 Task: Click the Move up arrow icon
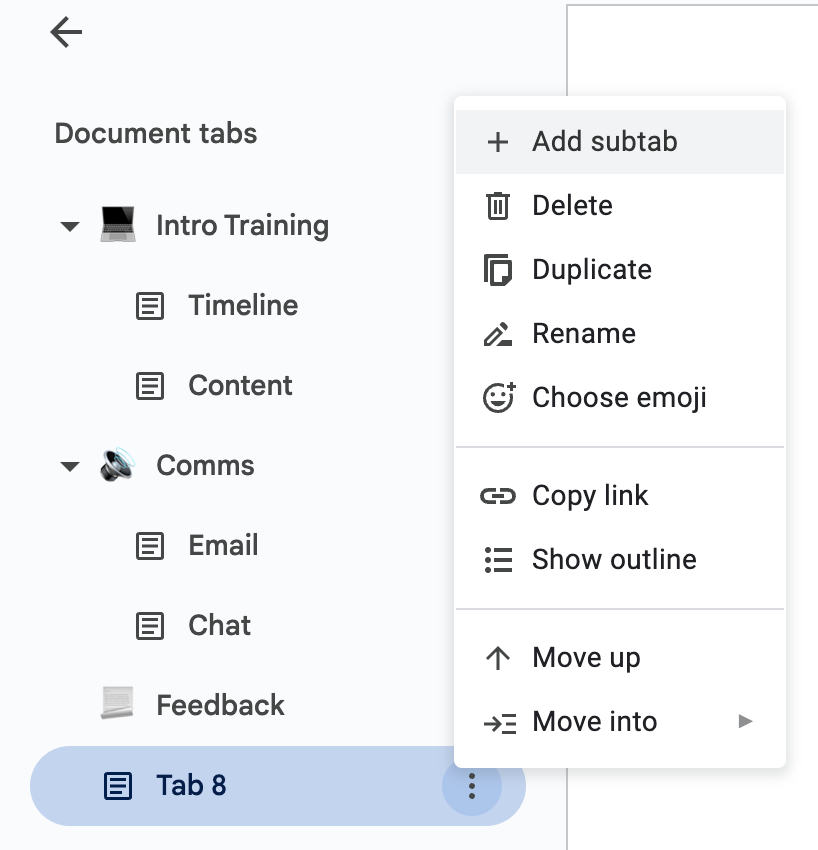point(497,657)
